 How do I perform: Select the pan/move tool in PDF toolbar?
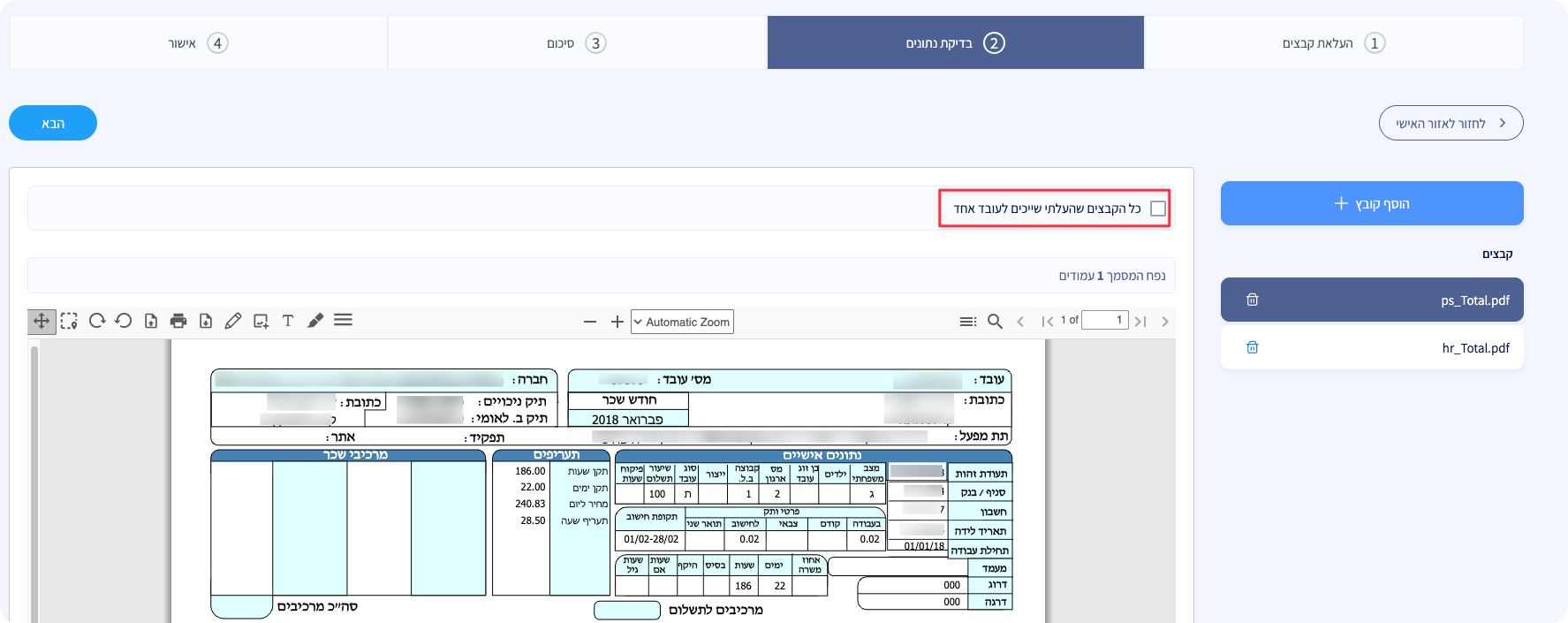point(42,321)
